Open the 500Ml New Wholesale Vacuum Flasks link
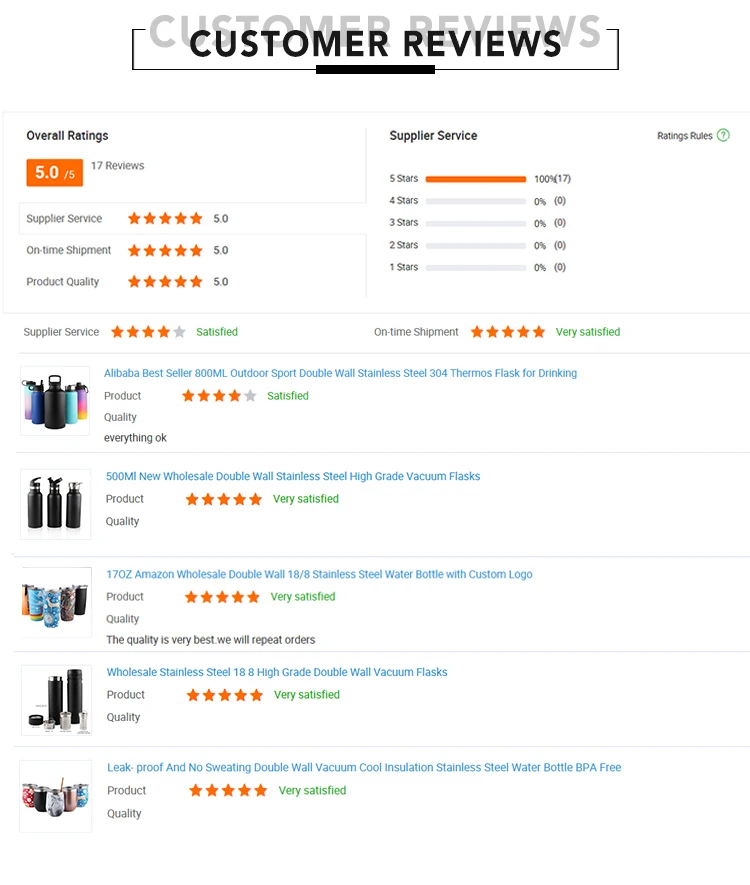The height and width of the screenshot is (885, 750). tap(293, 476)
